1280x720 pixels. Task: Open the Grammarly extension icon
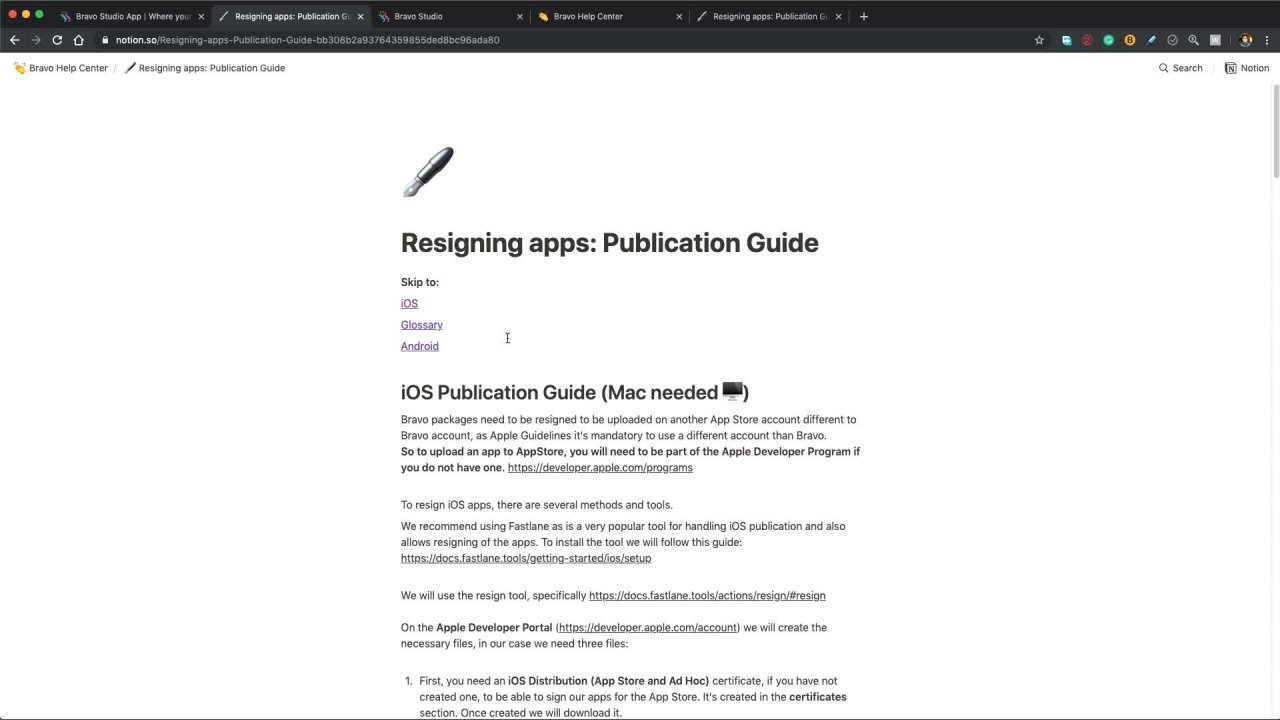1108,40
